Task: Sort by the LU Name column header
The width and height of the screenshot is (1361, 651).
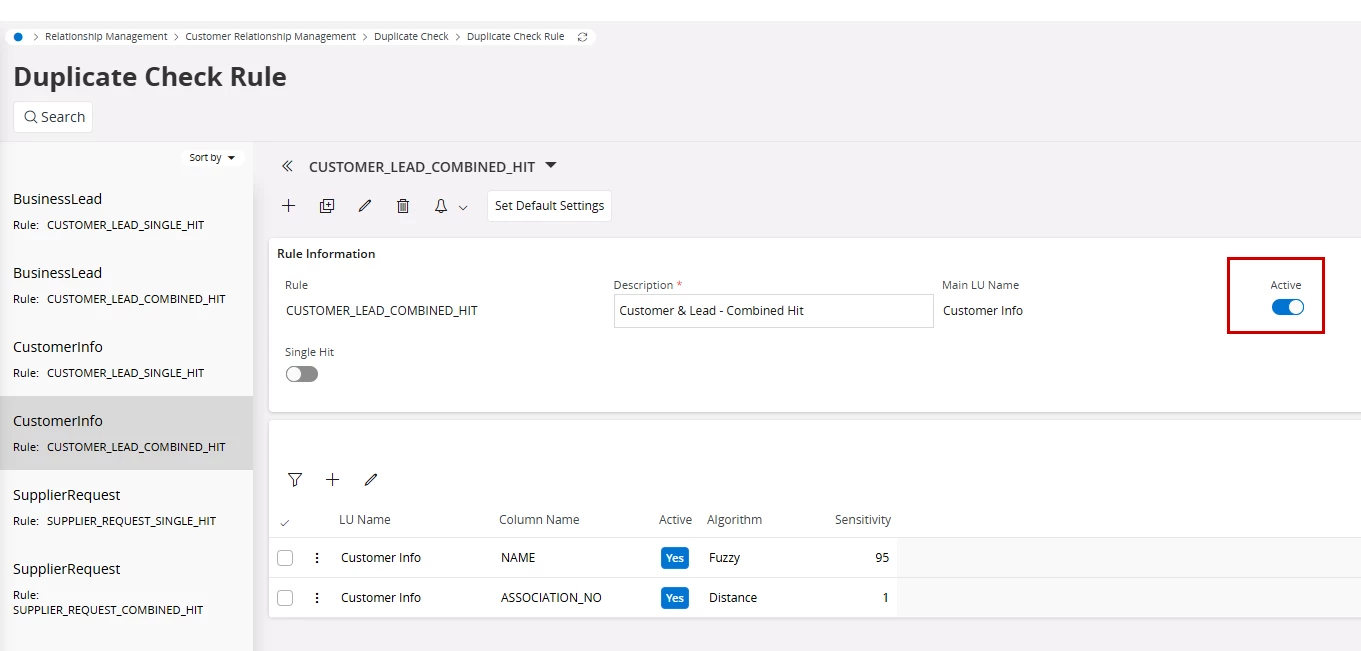Action: [x=365, y=520]
